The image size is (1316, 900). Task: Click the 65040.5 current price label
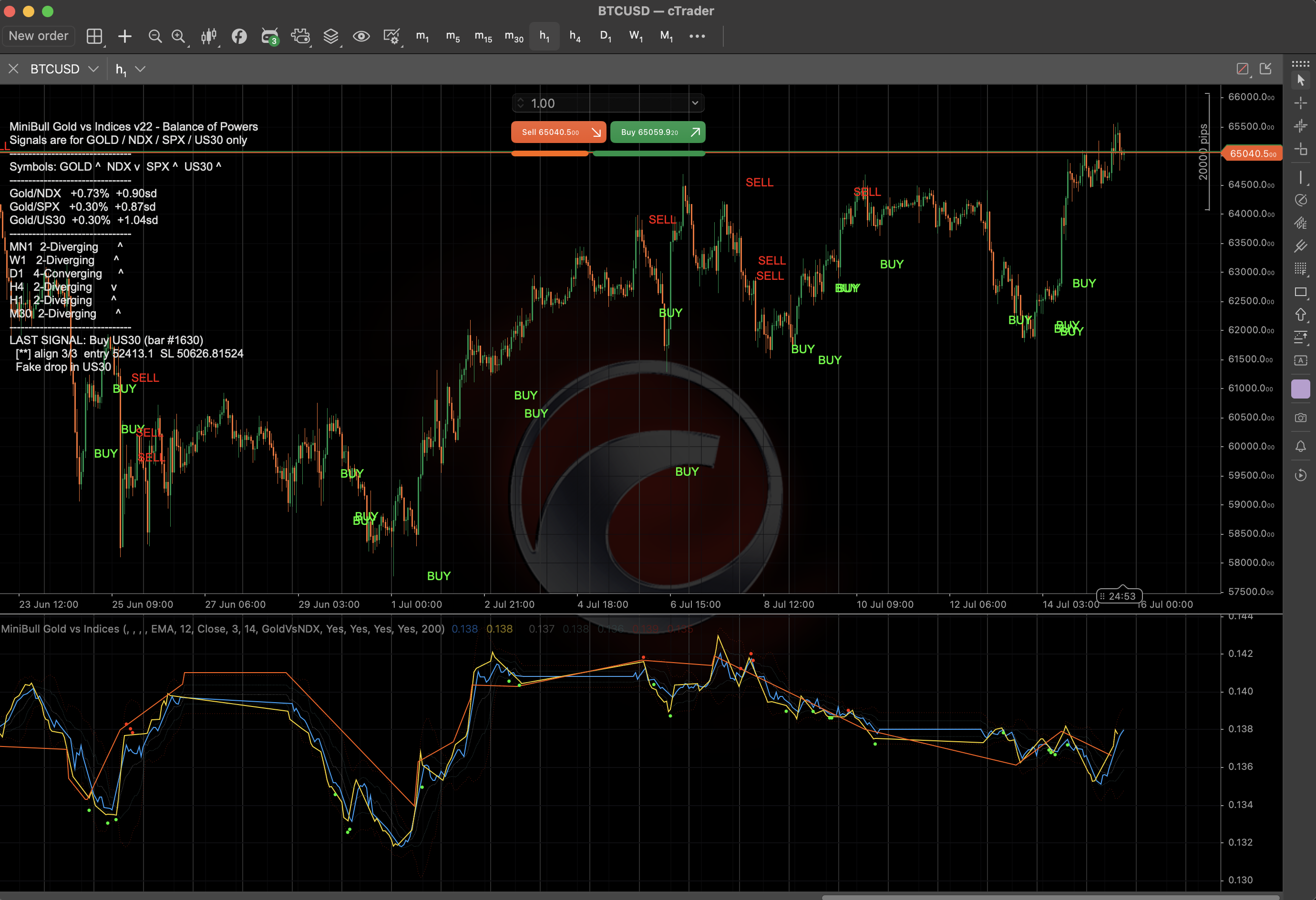(x=1253, y=153)
